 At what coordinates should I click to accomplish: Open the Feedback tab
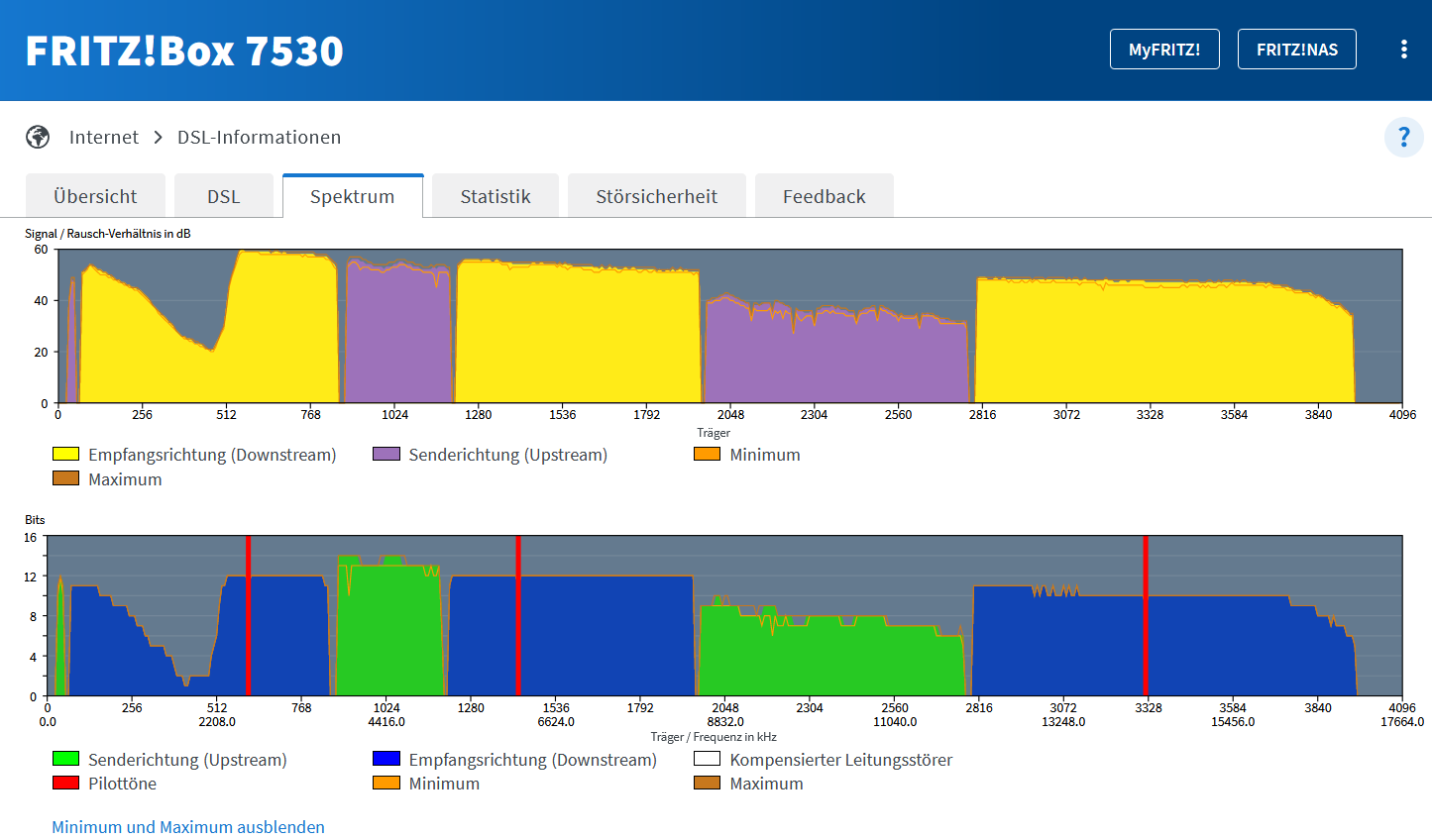coord(825,196)
